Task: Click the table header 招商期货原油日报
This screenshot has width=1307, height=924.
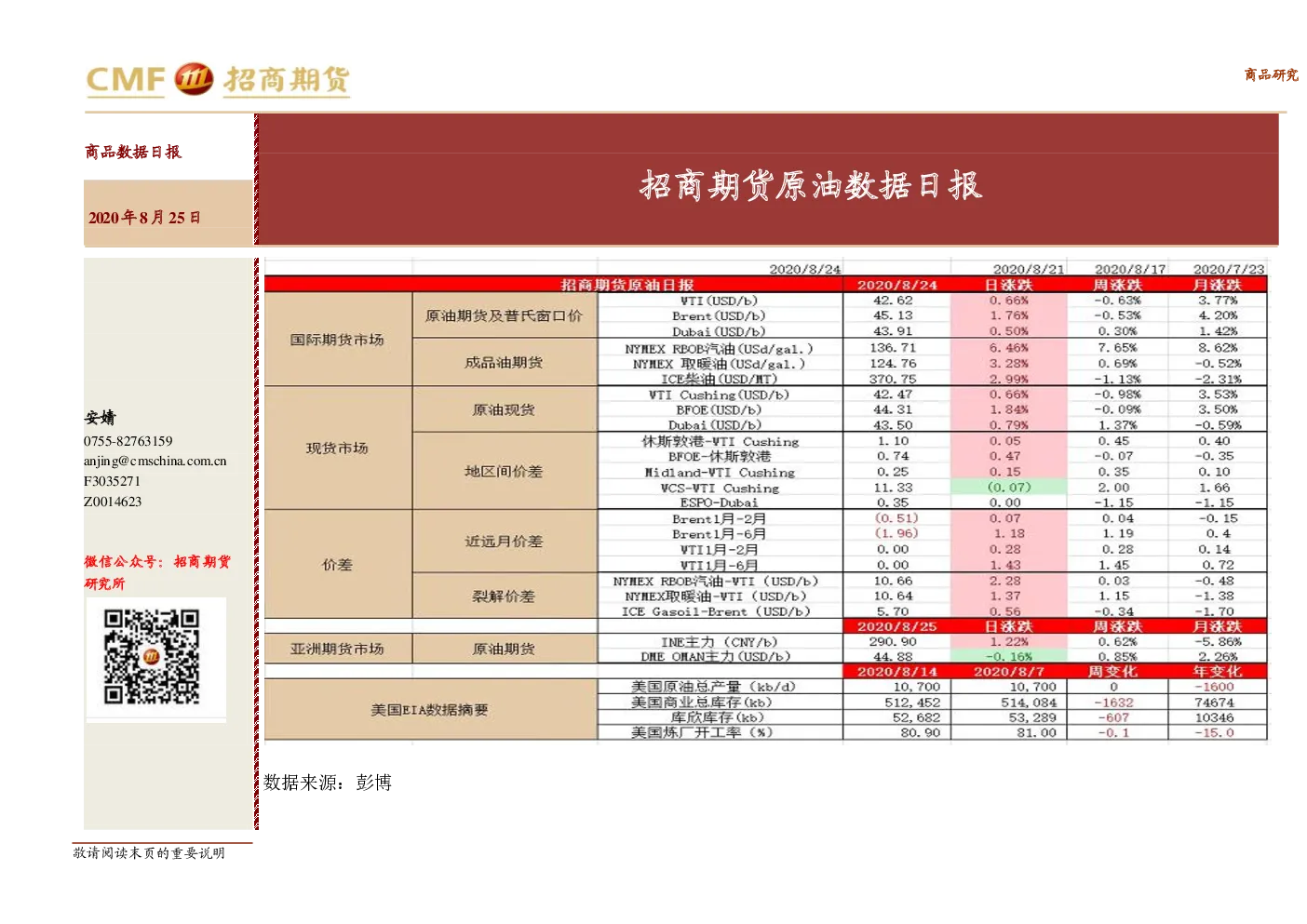Action: [627, 285]
